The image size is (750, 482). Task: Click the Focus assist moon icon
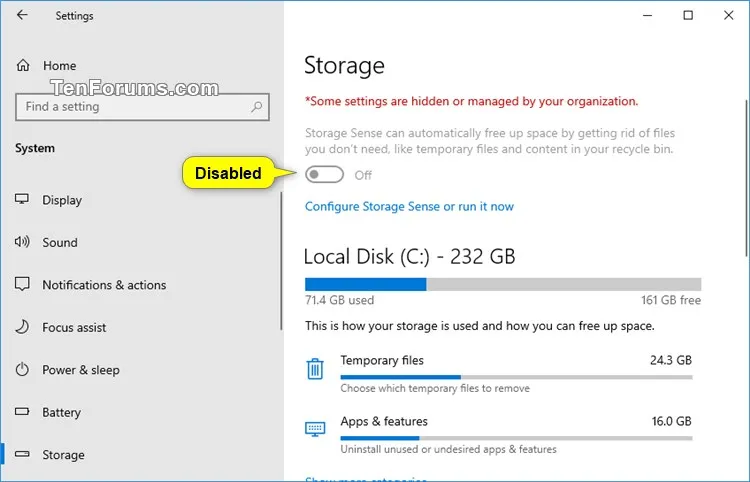click(x=22, y=327)
